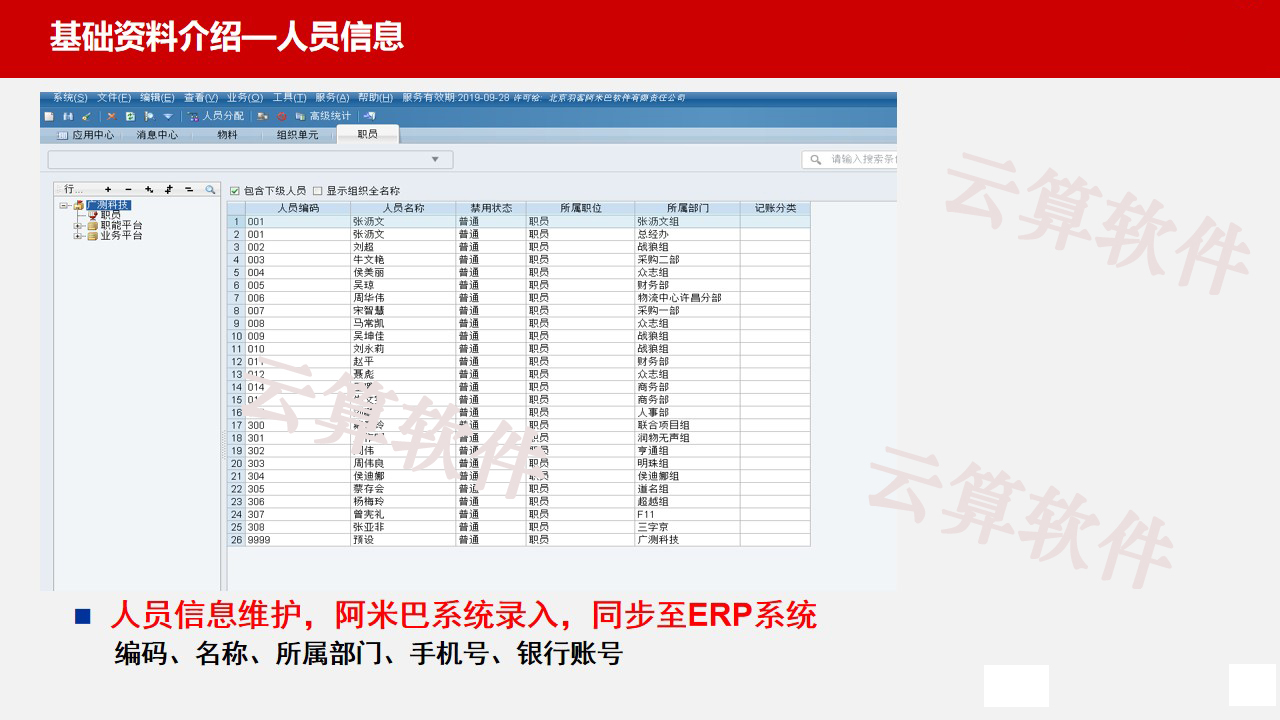Click the new document icon in toolbar
1280x720 pixels.
(x=48, y=116)
